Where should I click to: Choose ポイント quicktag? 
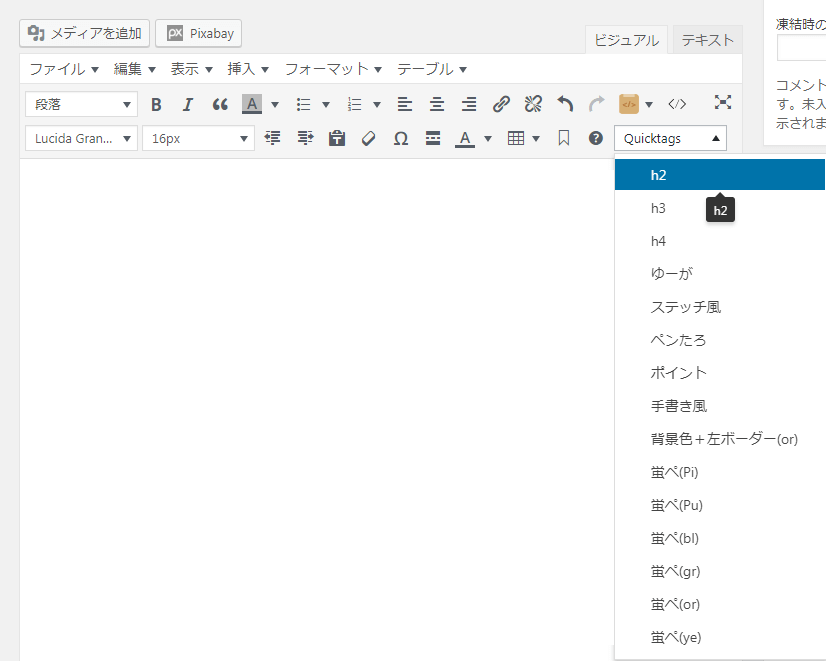720,373
